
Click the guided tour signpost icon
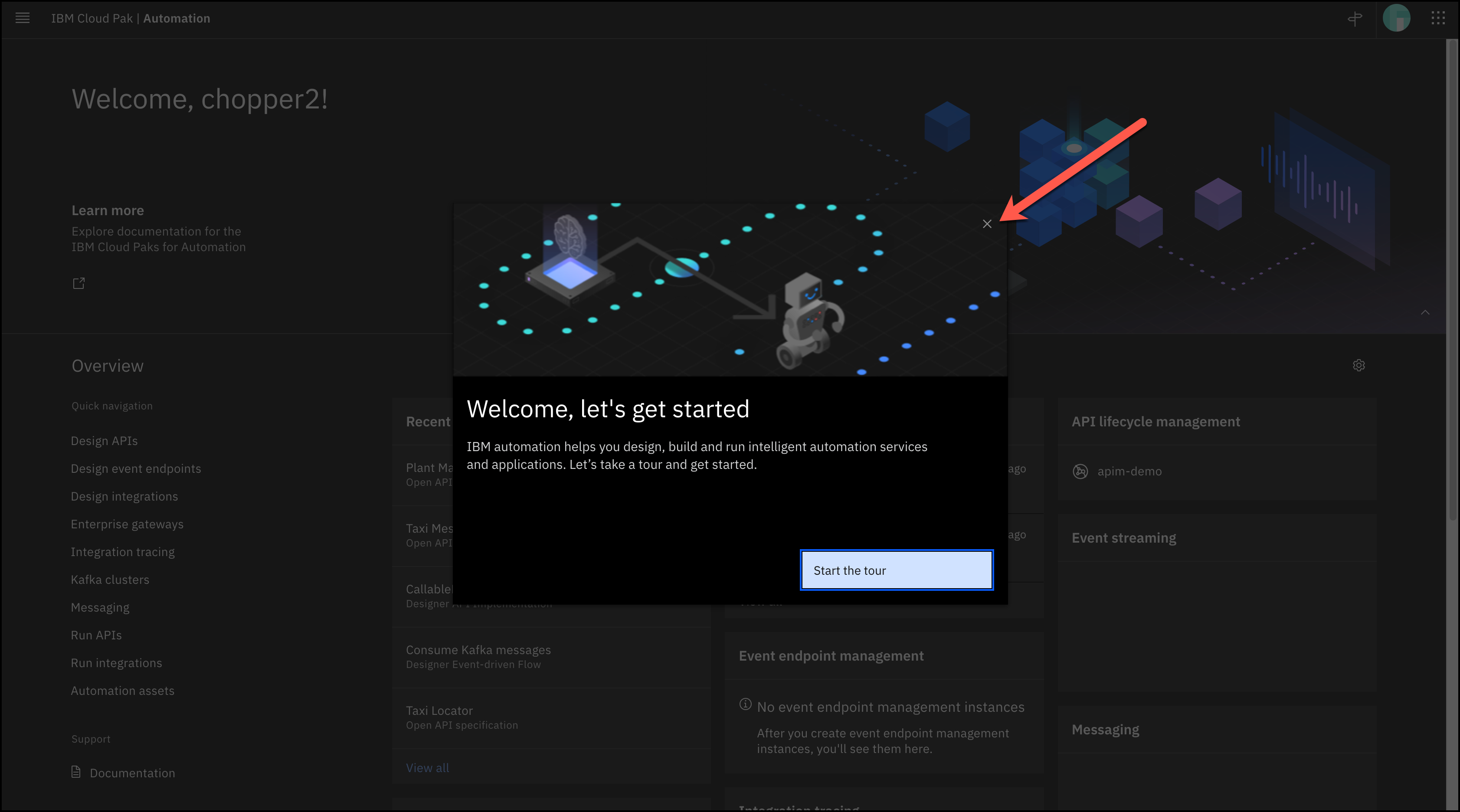(1355, 19)
